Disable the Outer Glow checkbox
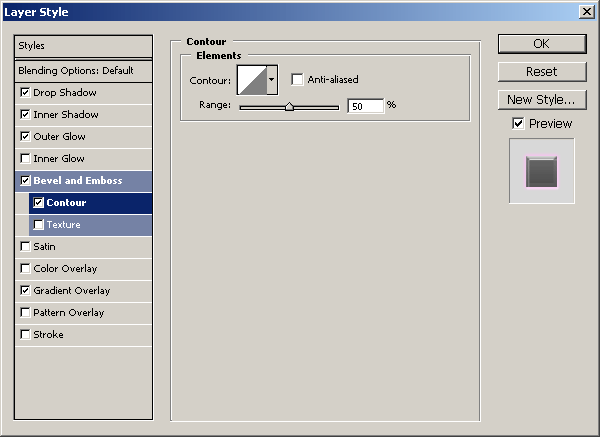600x437 pixels. coord(25,137)
